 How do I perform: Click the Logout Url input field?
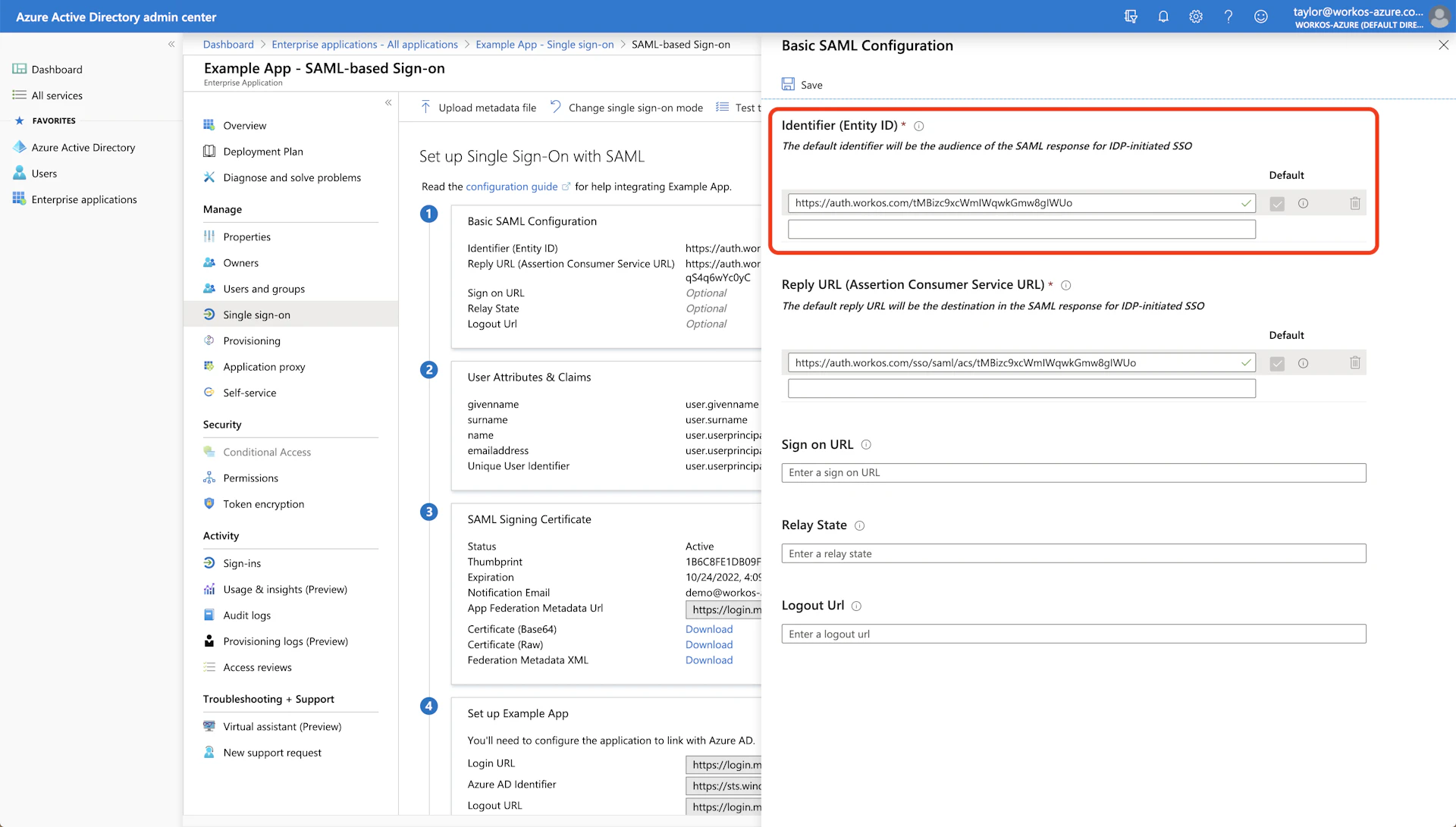pyautogui.click(x=1074, y=634)
